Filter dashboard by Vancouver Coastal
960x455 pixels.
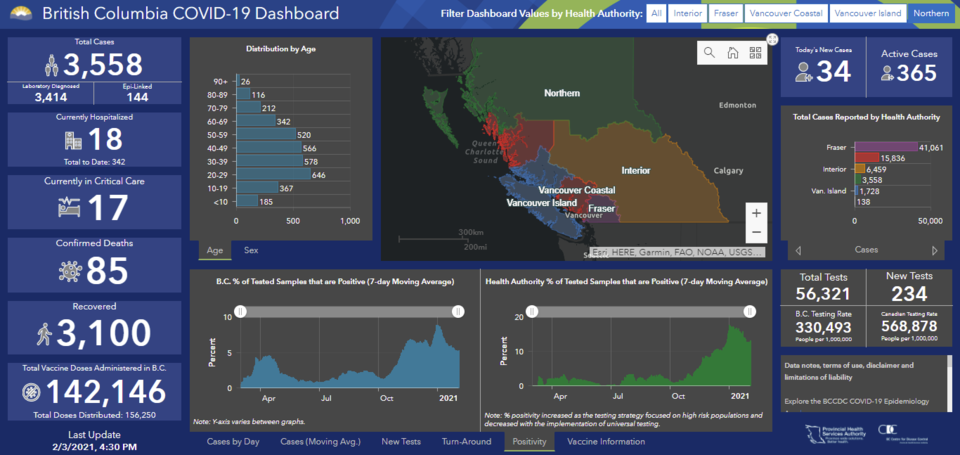coord(786,13)
